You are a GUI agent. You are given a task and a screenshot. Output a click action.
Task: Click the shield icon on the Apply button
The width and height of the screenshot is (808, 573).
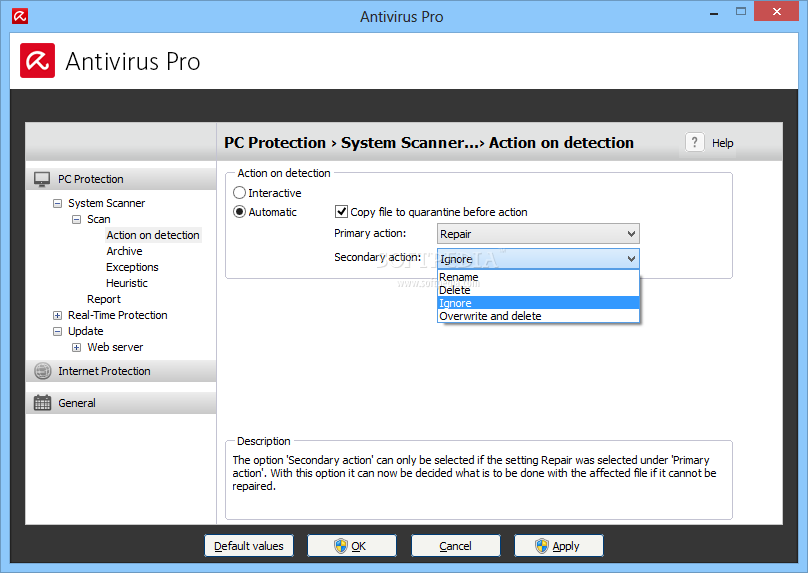(x=542, y=546)
